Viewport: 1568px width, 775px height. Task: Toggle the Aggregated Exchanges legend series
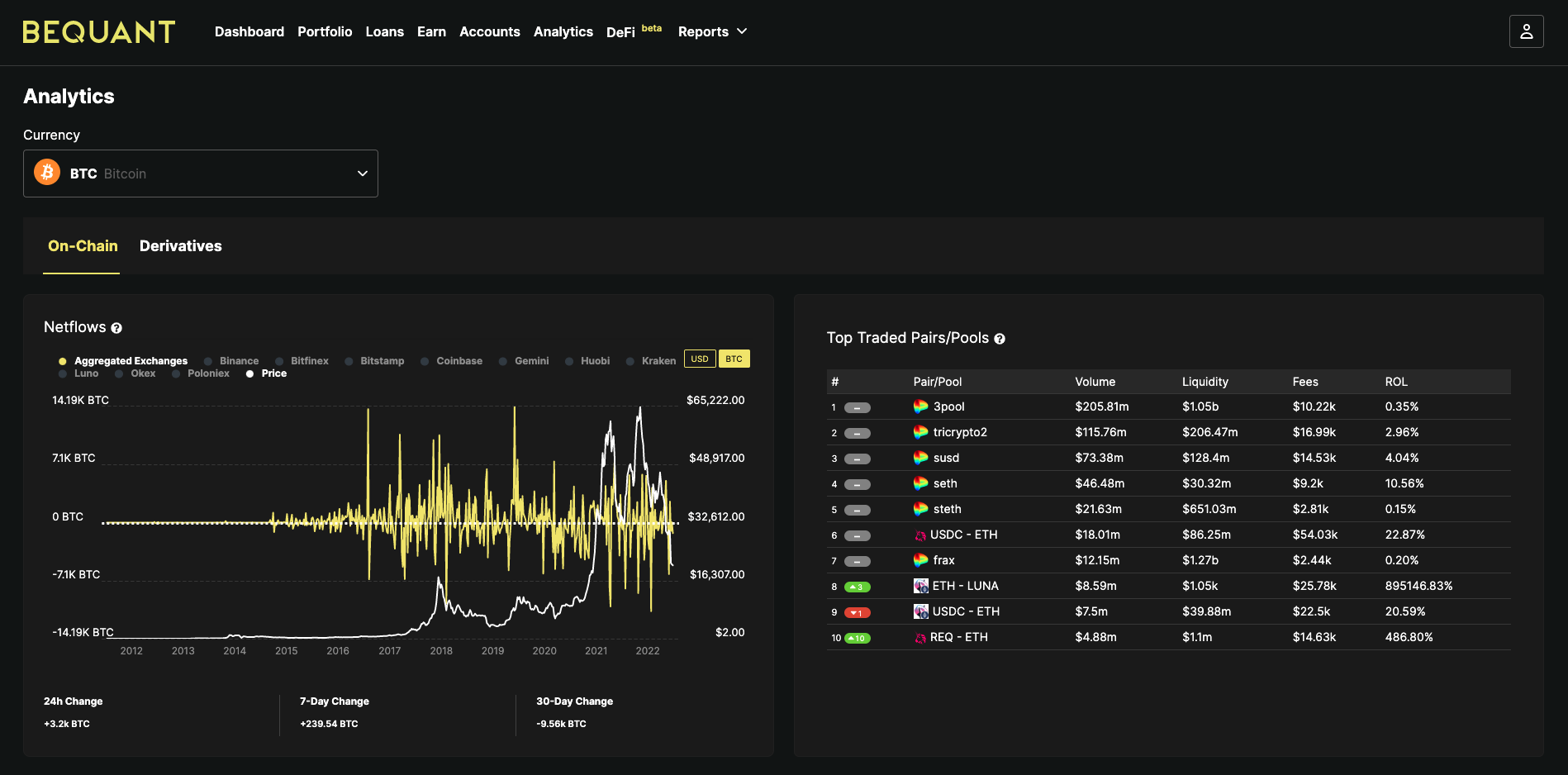click(x=123, y=361)
